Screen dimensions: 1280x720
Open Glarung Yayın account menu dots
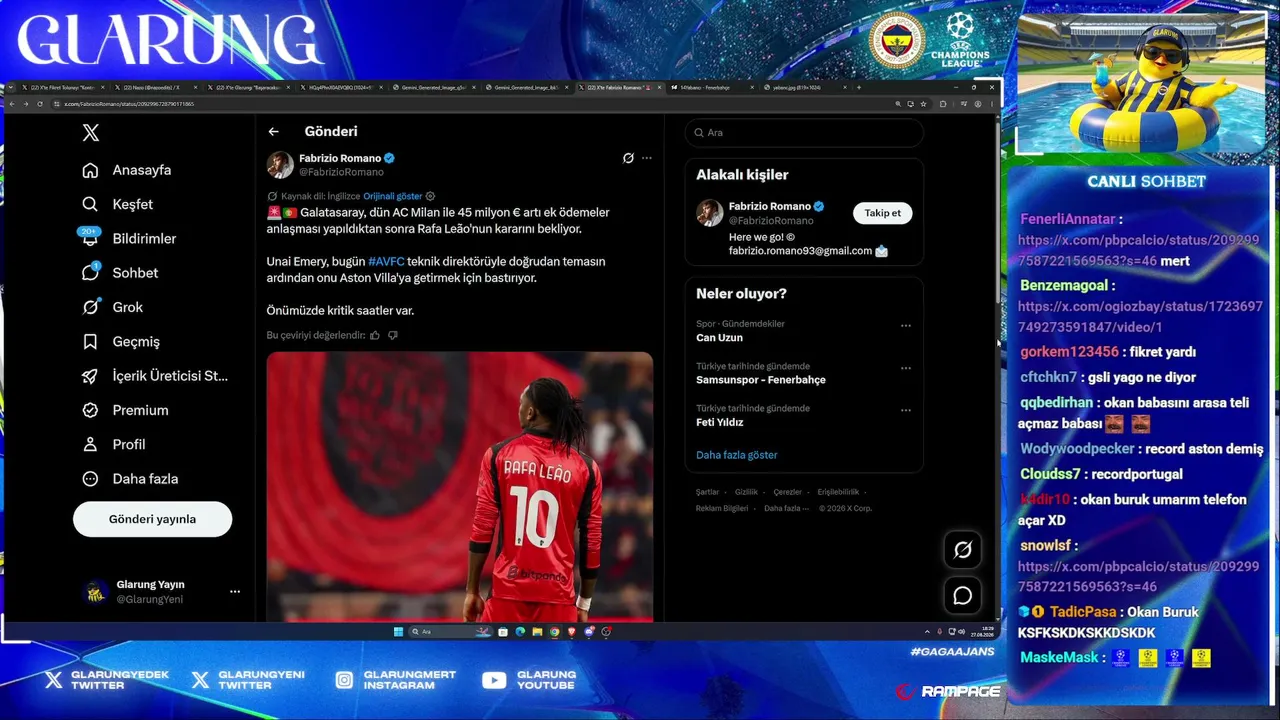coord(235,592)
